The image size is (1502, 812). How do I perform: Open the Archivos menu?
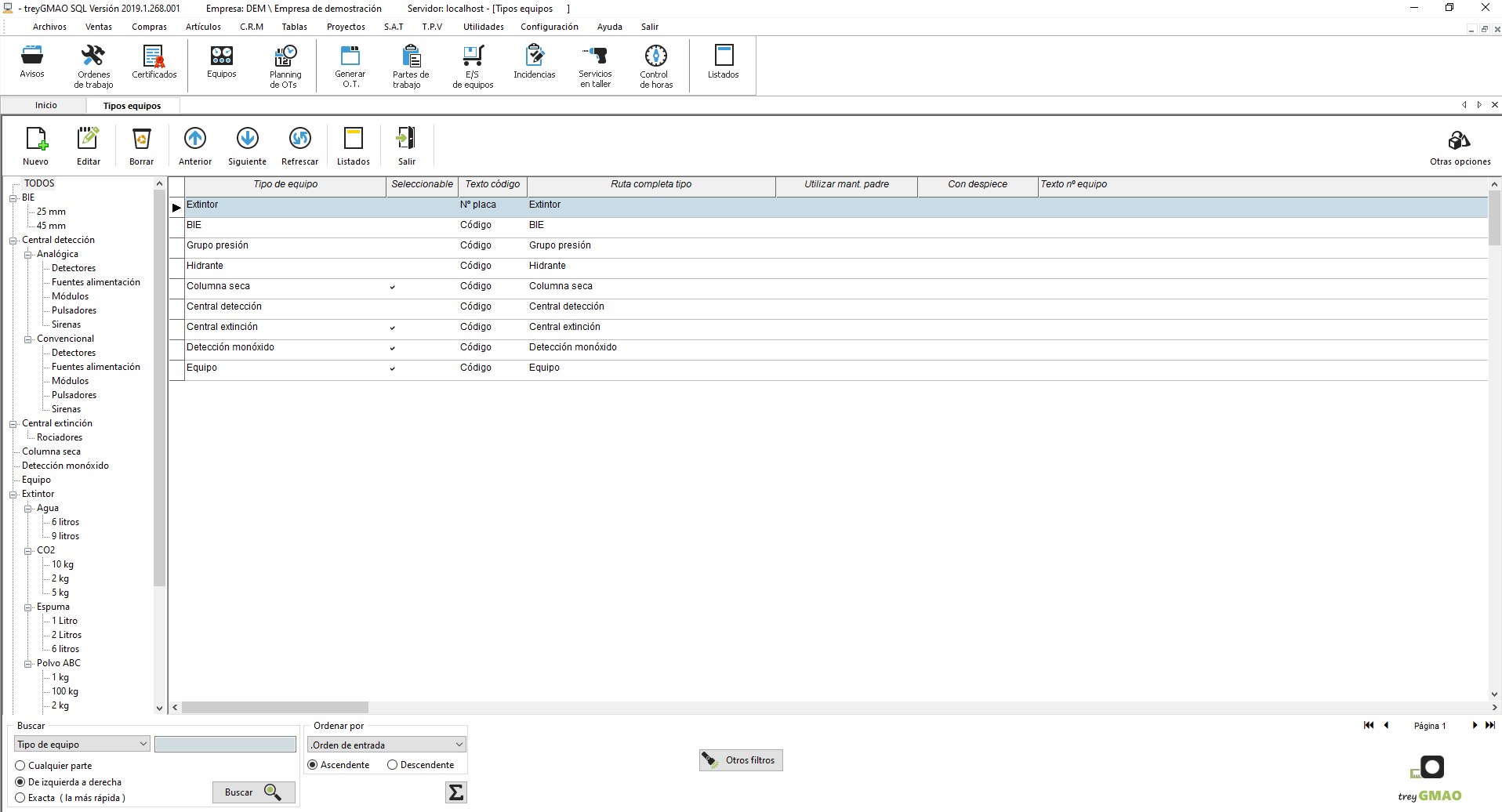pyautogui.click(x=49, y=27)
